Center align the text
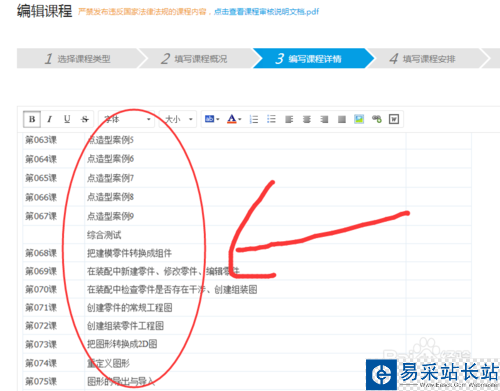 tap(307, 119)
